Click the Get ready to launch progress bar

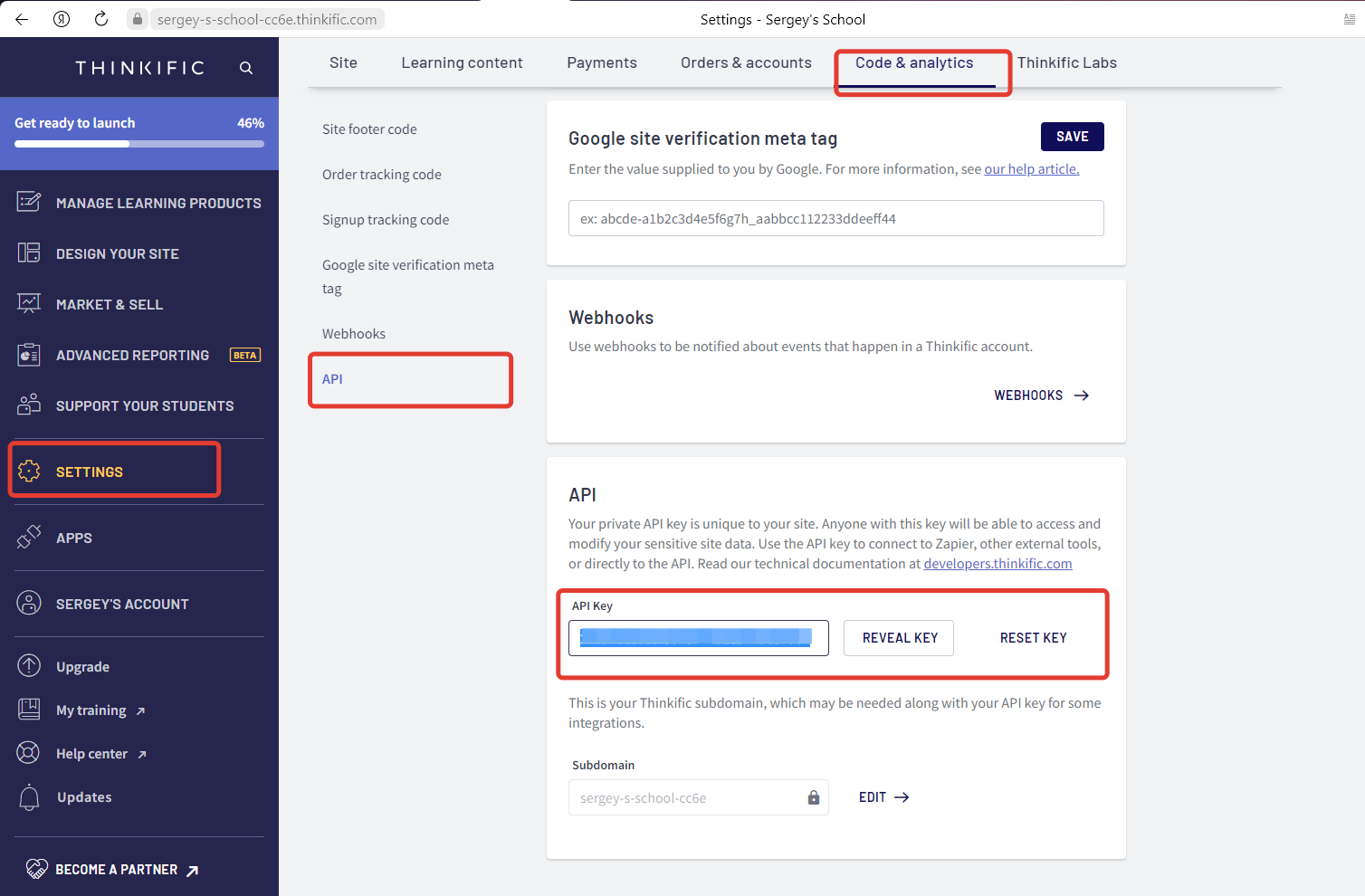point(139,144)
